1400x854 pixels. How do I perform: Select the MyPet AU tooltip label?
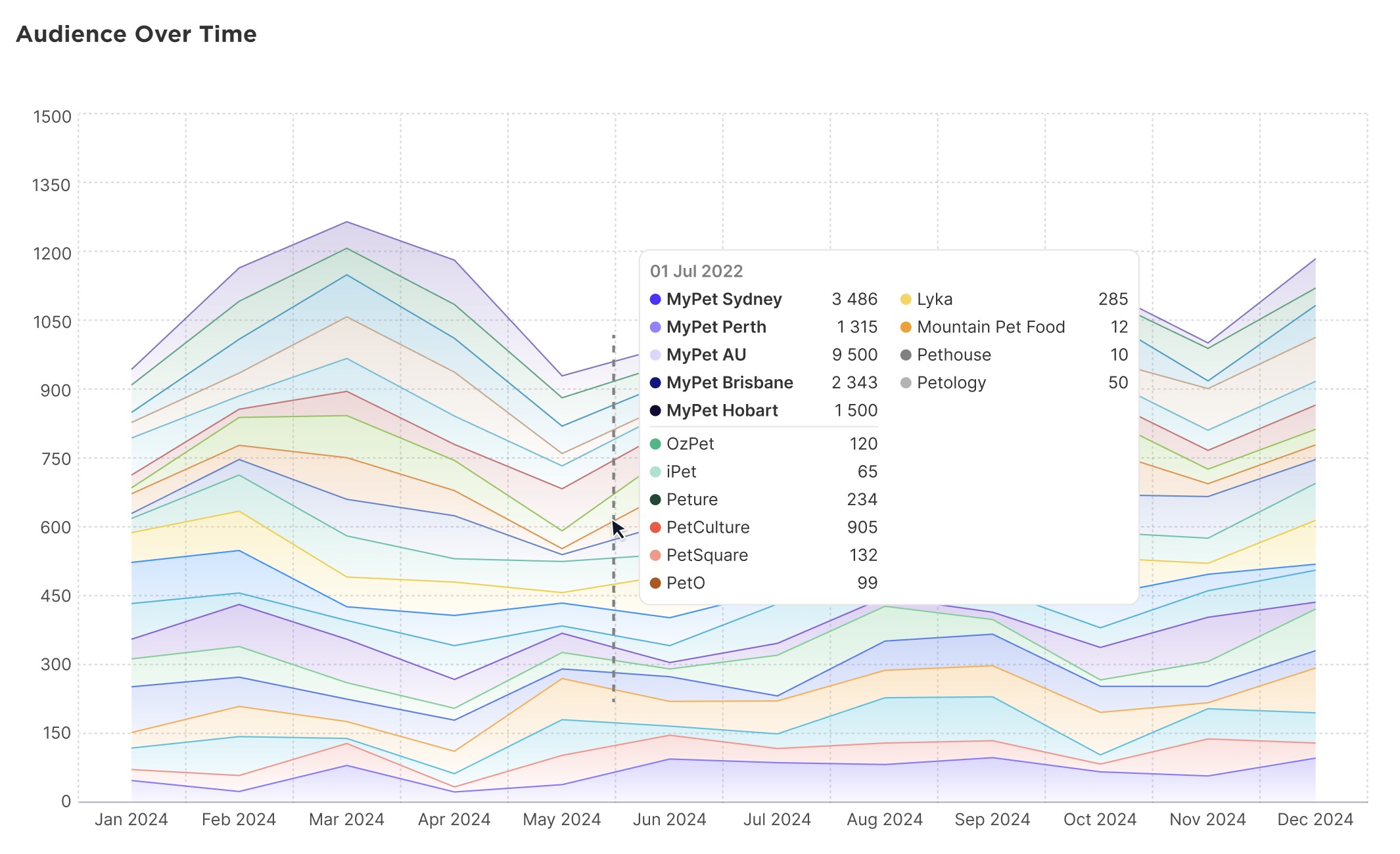point(707,355)
